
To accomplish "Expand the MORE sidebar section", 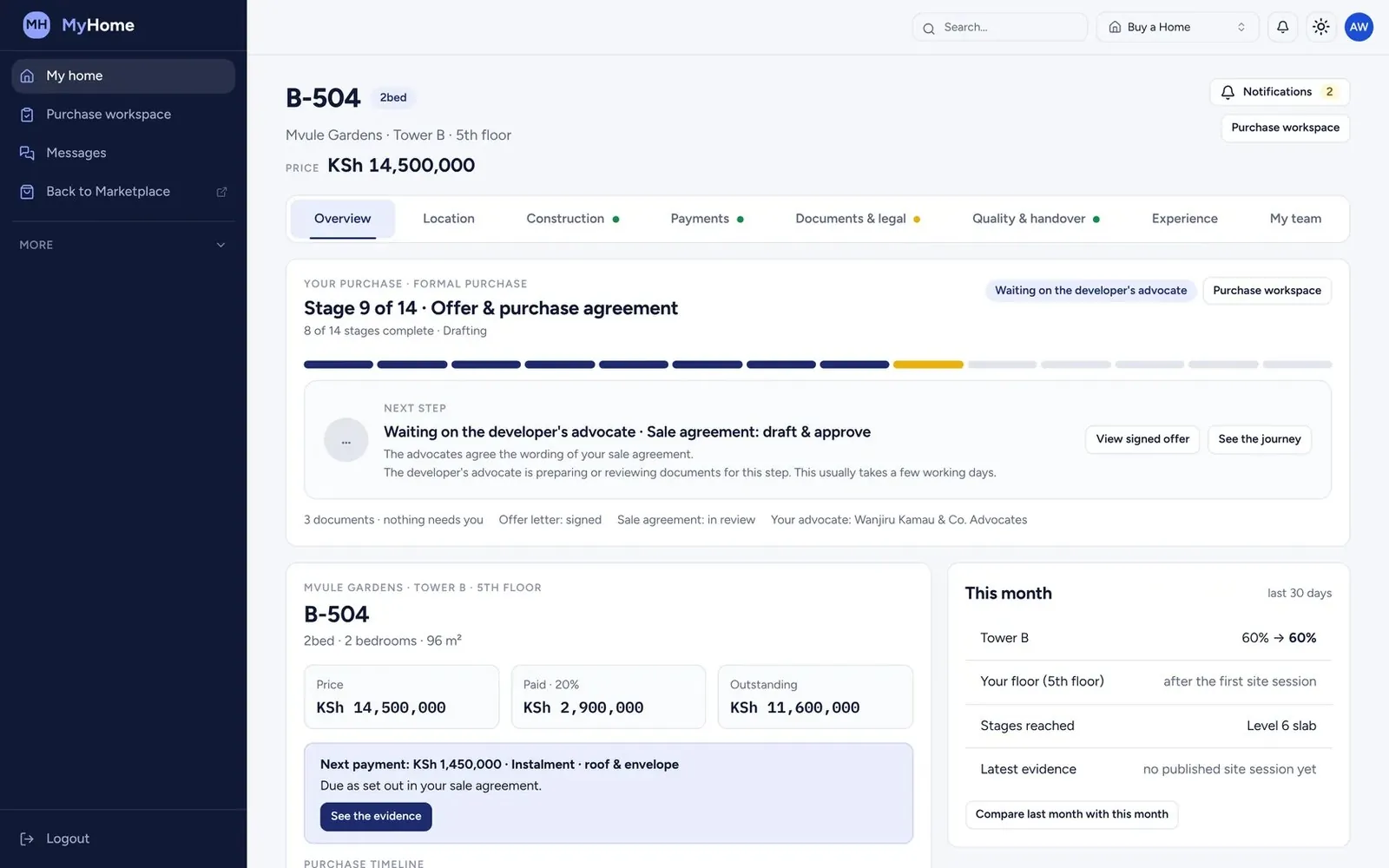I will pyautogui.click(x=123, y=245).
